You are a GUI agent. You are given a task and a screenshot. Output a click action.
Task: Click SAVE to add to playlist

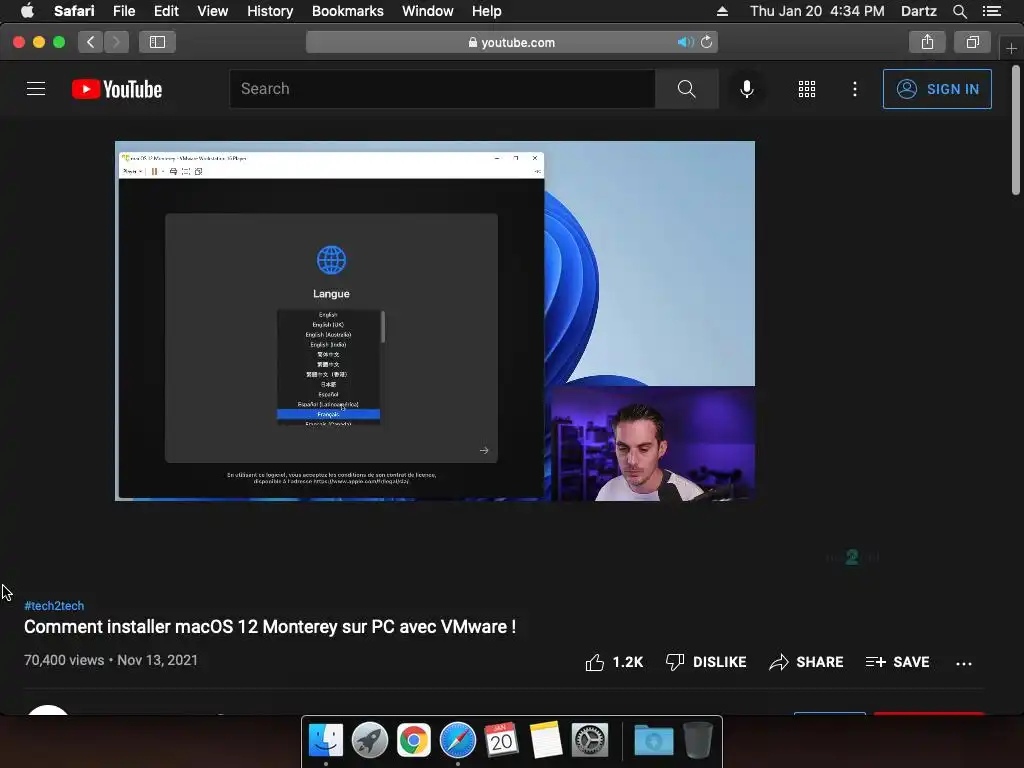[x=897, y=662]
